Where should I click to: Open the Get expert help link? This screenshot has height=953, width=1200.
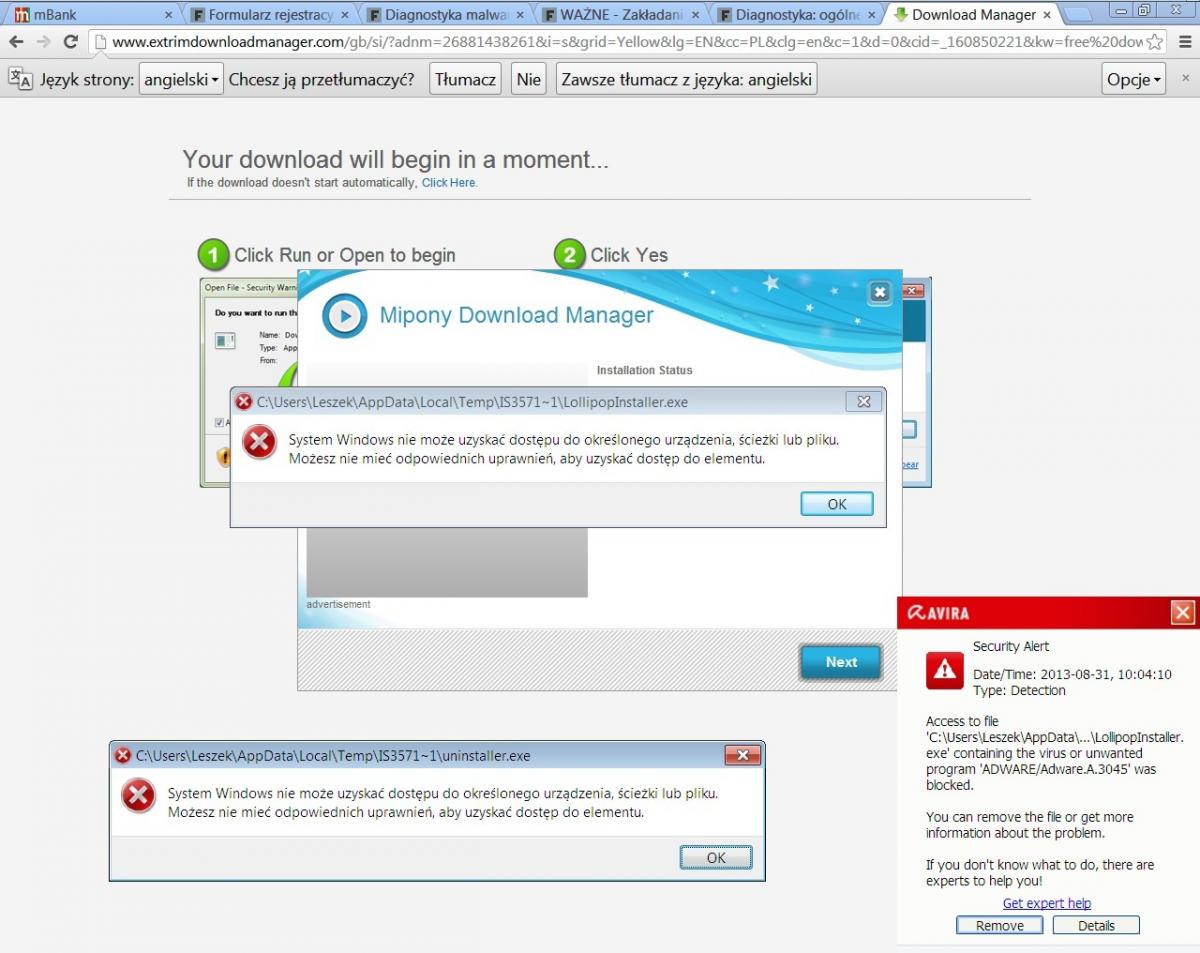point(1047,903)
